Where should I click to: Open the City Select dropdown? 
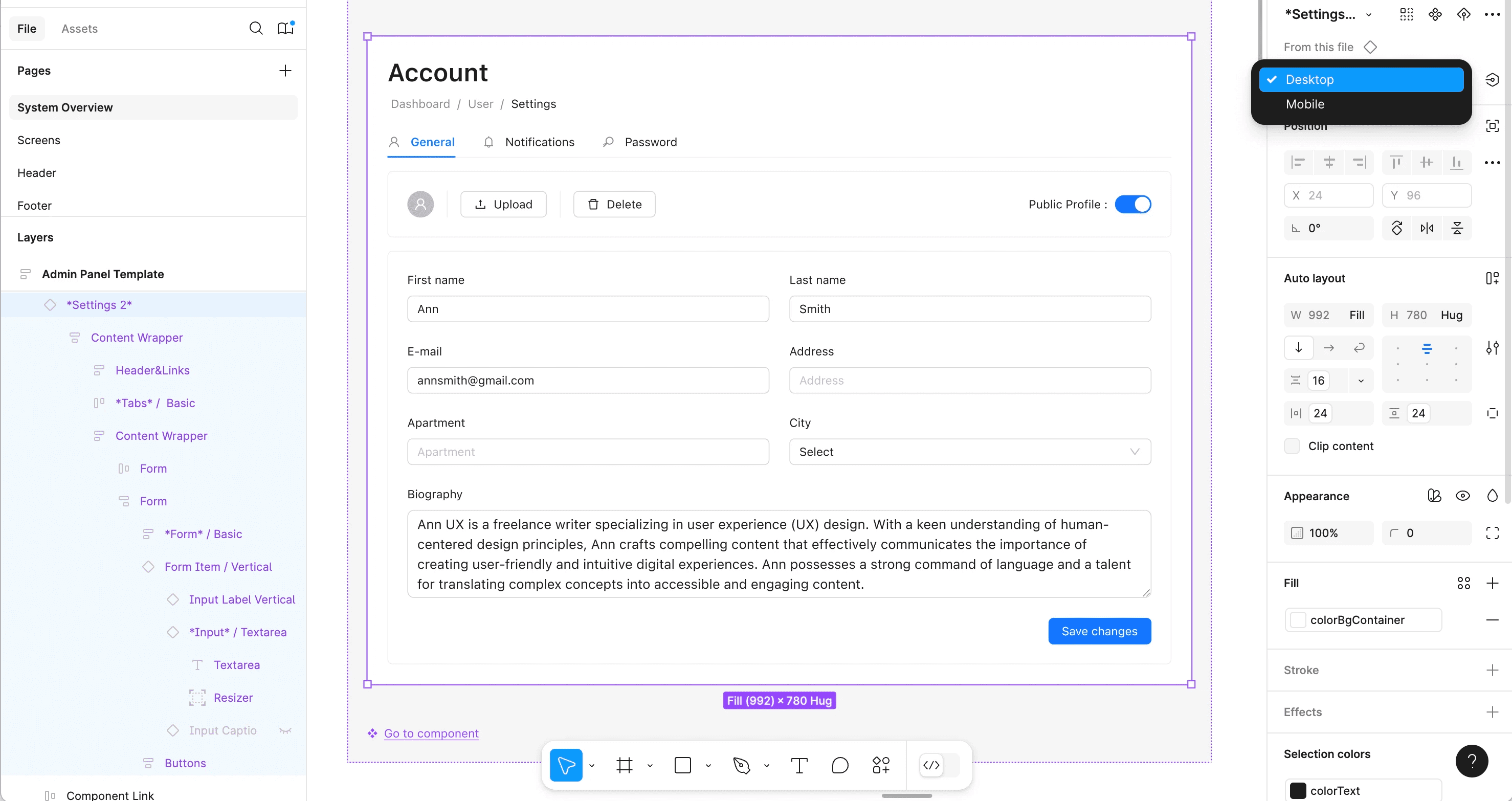[x=970, y=452]
